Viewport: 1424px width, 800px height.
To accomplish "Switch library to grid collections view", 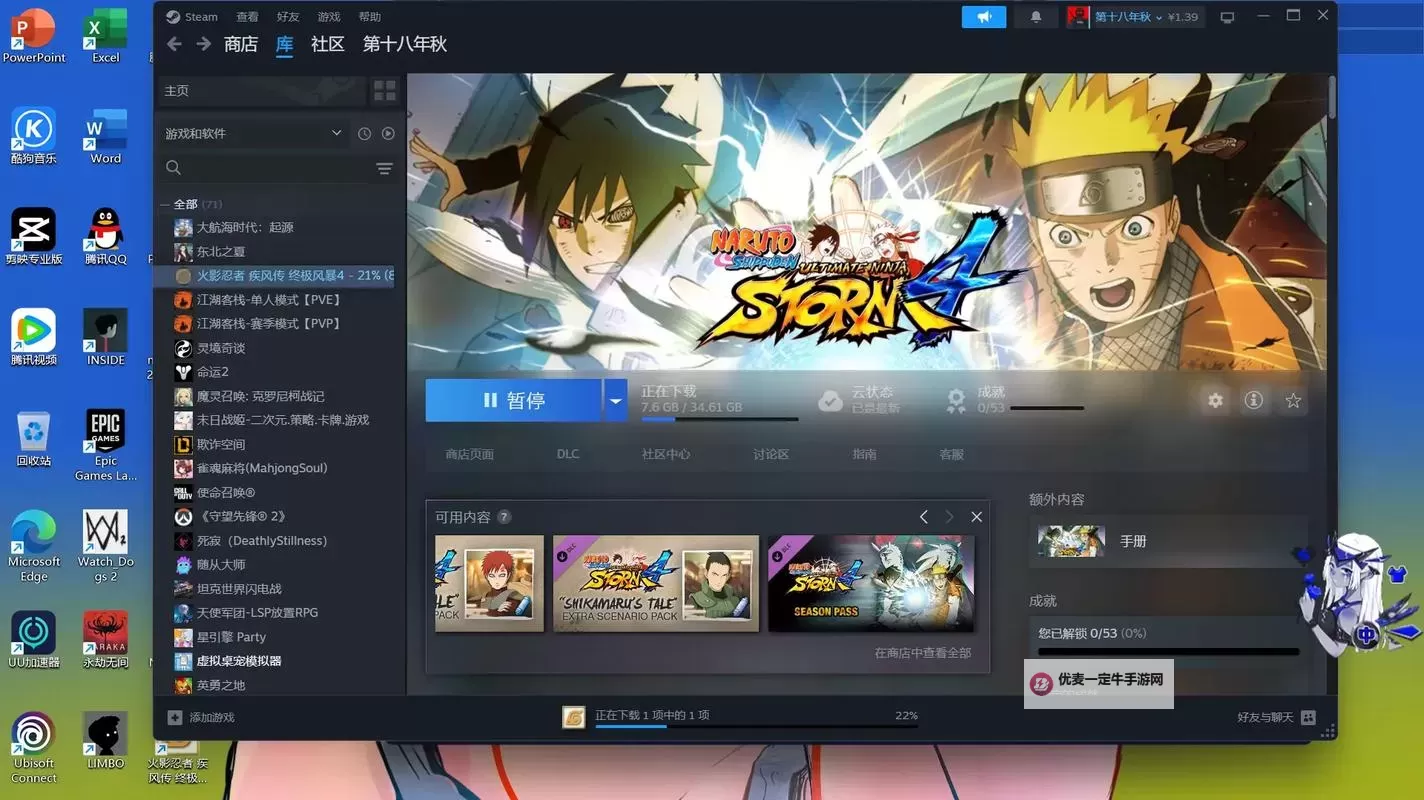I will tap(385, 91).
